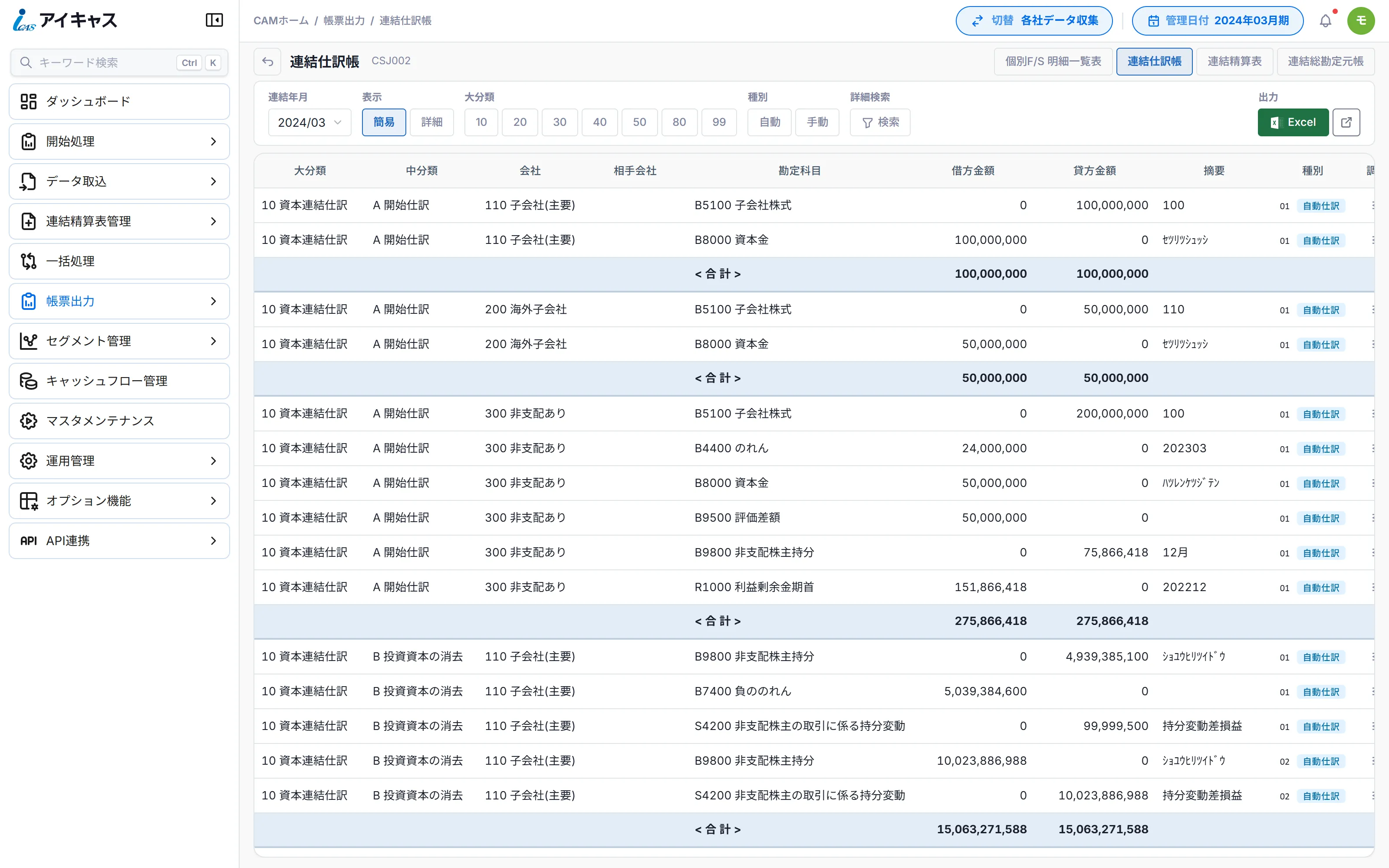1389x868 pixels.
Task: Click cell B7400 負ののれん
Action: 743,691
